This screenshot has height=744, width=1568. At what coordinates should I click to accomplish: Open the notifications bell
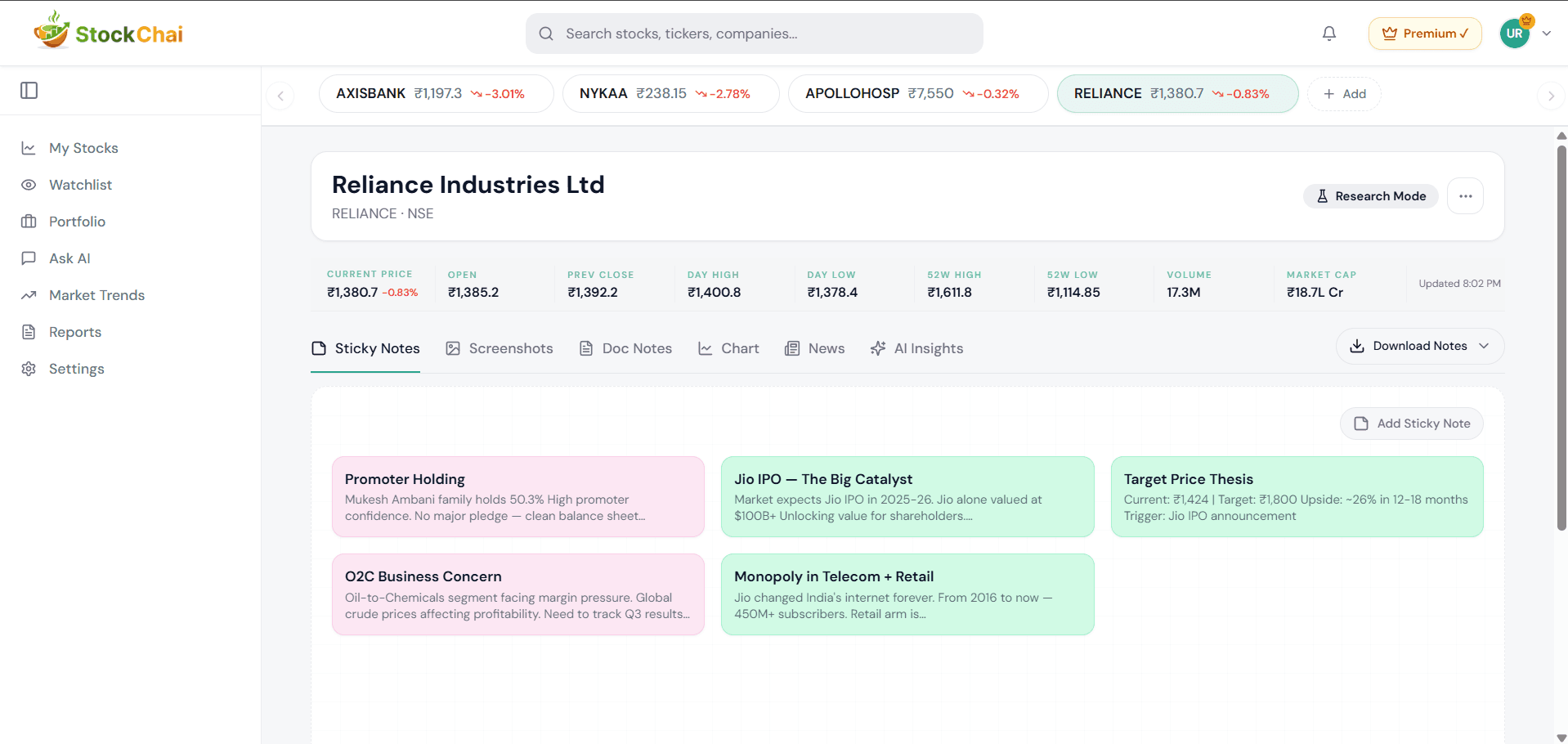click(1328, 34)
